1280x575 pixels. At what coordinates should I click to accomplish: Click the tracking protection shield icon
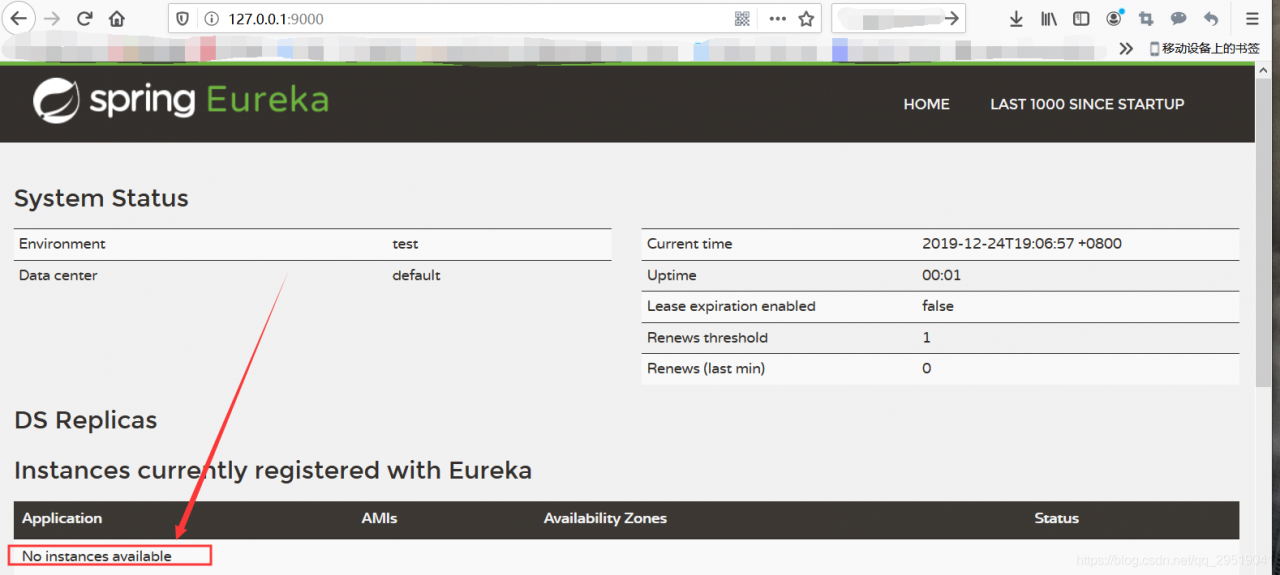(182, 19)
